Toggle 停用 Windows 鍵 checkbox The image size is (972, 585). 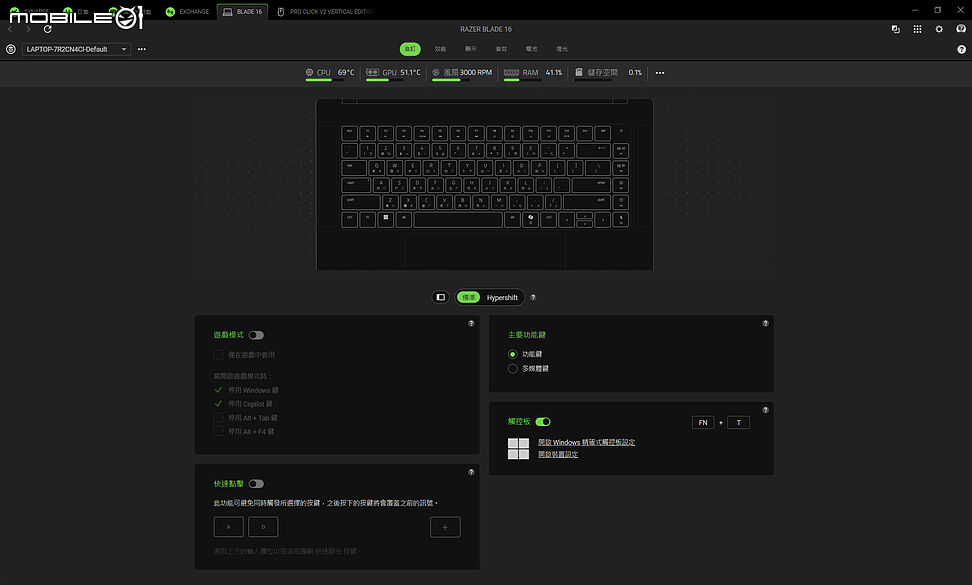tap(218, 390)
